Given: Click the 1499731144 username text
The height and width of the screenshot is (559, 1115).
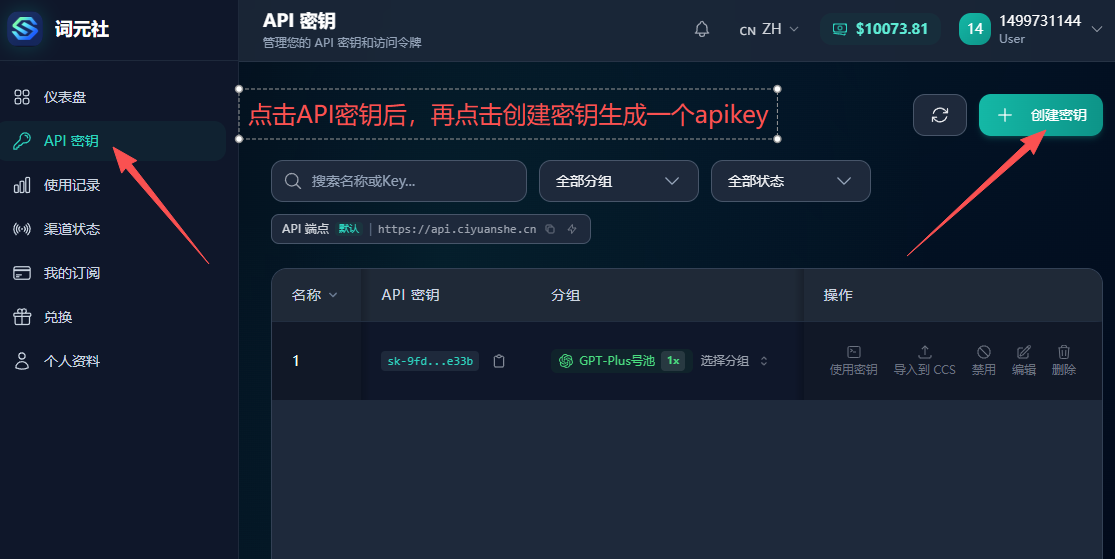Looking at the screenshot, I should (x=1040, y=21).
